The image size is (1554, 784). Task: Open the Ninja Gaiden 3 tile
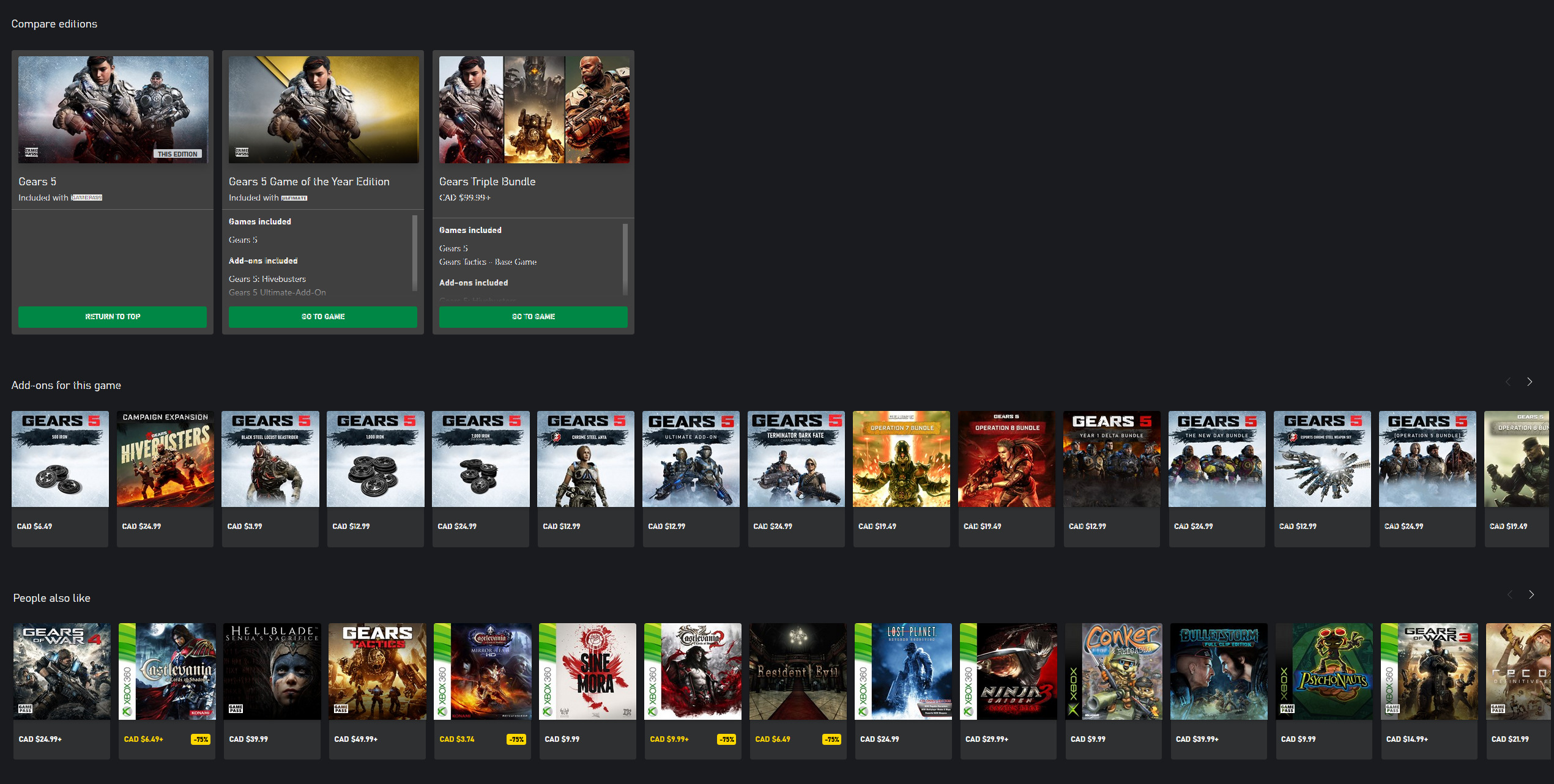tap(1009, 691)
